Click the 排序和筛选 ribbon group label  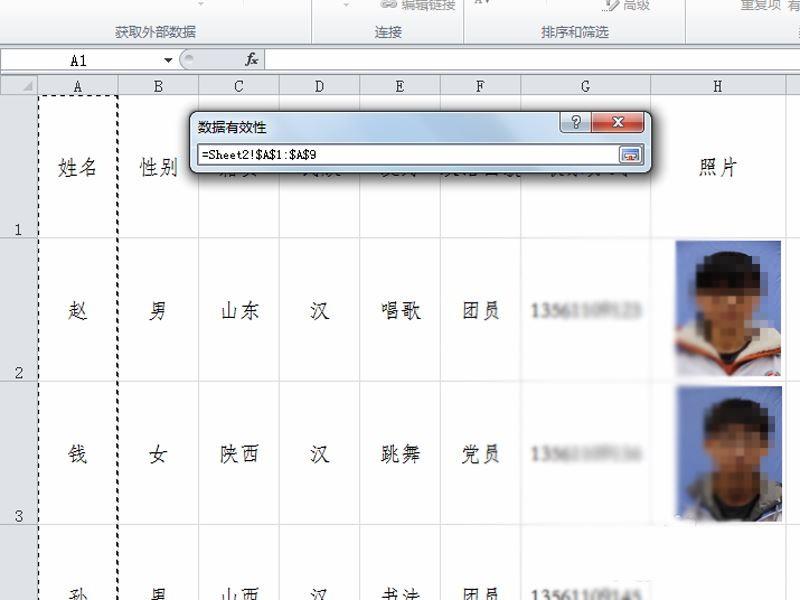click(574, 31)
